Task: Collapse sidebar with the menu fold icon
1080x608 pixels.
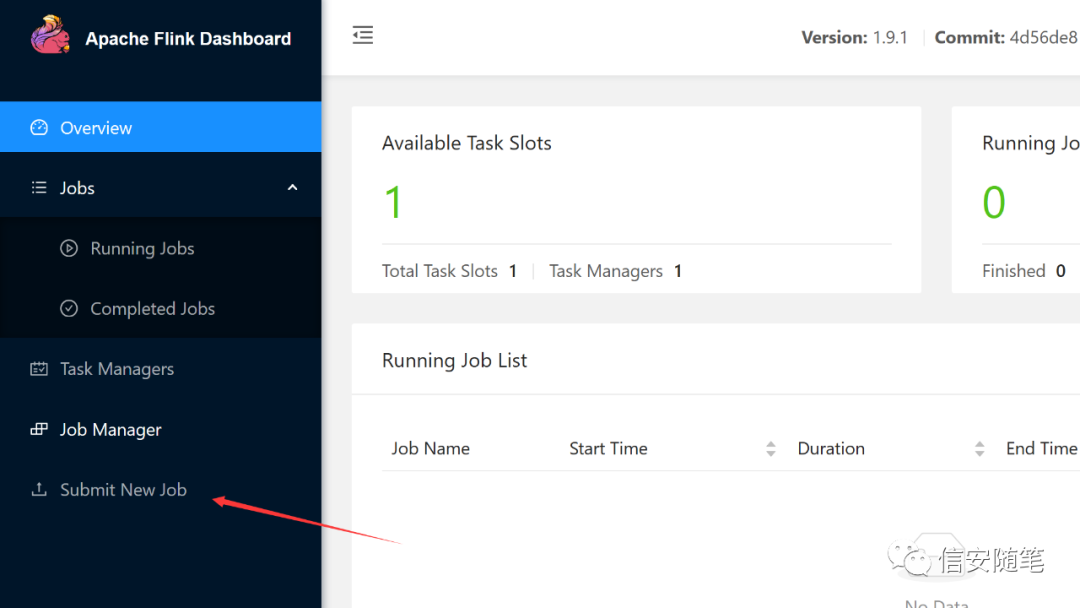Action: [x=363, y=35]
